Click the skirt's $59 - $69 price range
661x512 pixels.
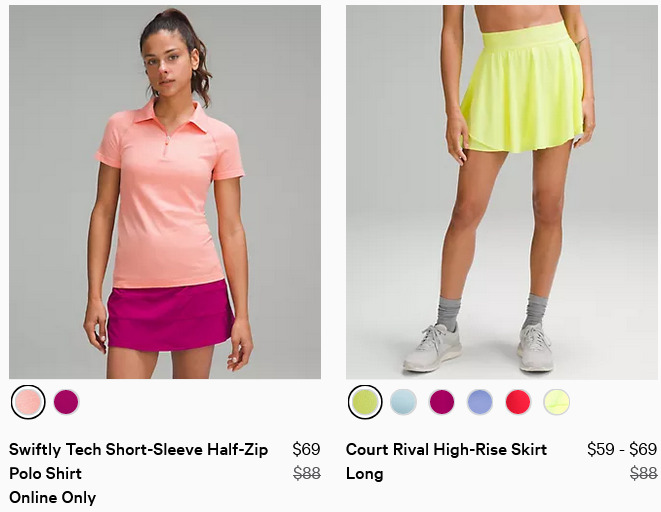coord(622,449)
